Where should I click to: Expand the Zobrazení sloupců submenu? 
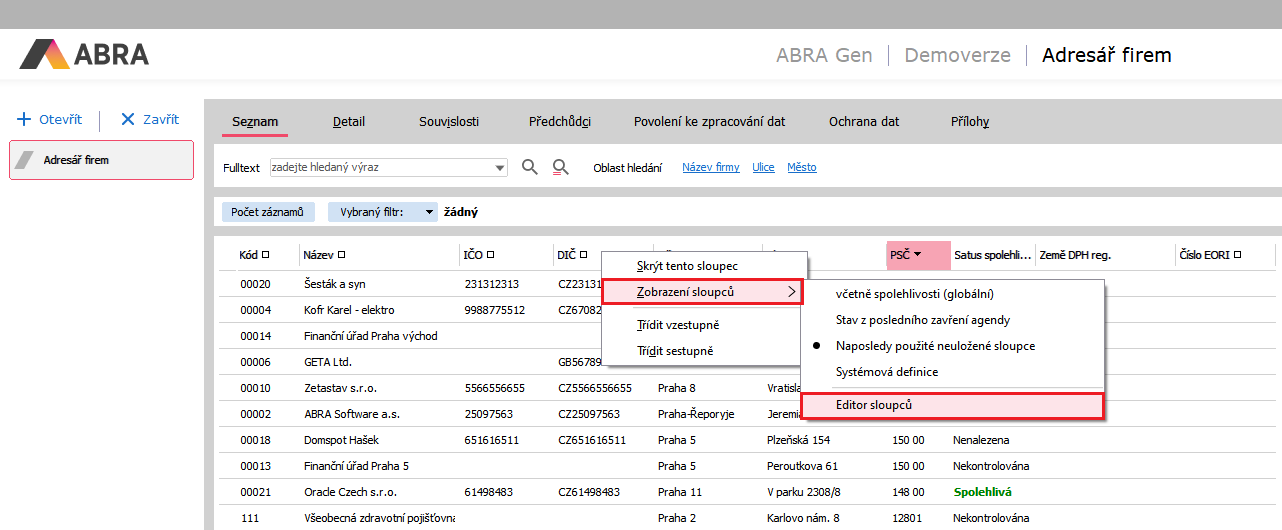702,292
